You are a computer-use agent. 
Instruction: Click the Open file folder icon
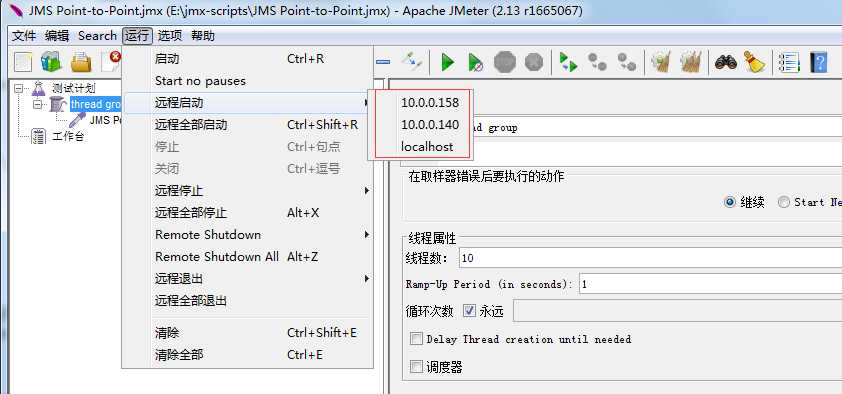point(82,62)
